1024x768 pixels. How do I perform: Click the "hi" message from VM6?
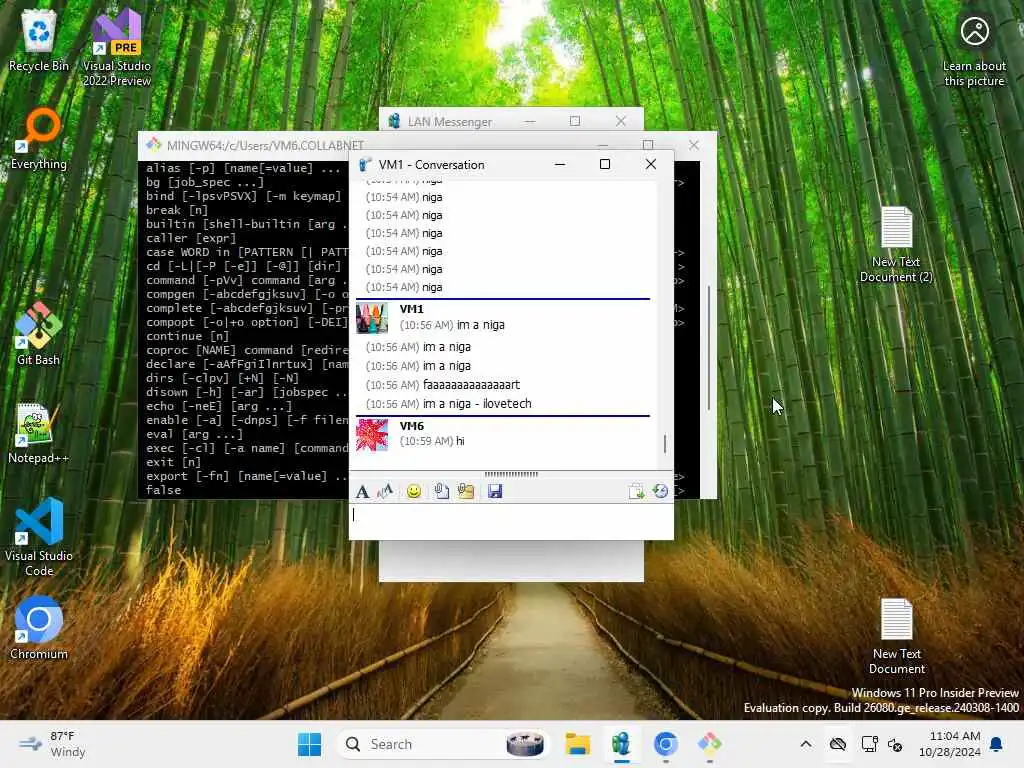click(x=460, y=441)
